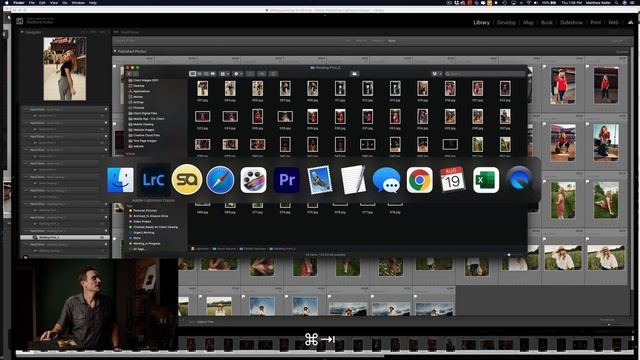Open All Tags in Finder sidebar
The image size is (640, 360).
[139, 249]
